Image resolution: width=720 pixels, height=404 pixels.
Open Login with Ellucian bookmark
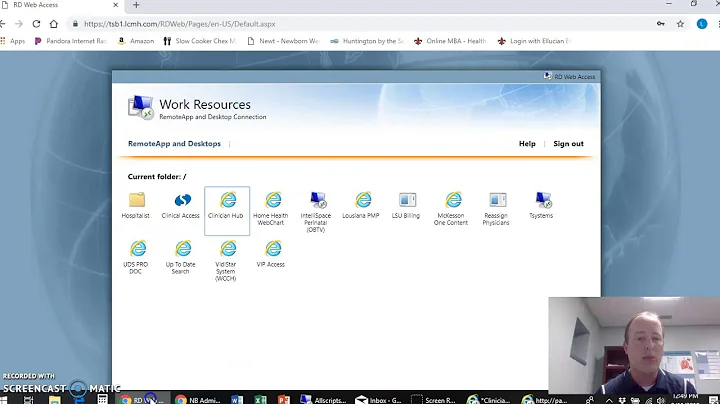pyautogui.click(x=534, y=41)
